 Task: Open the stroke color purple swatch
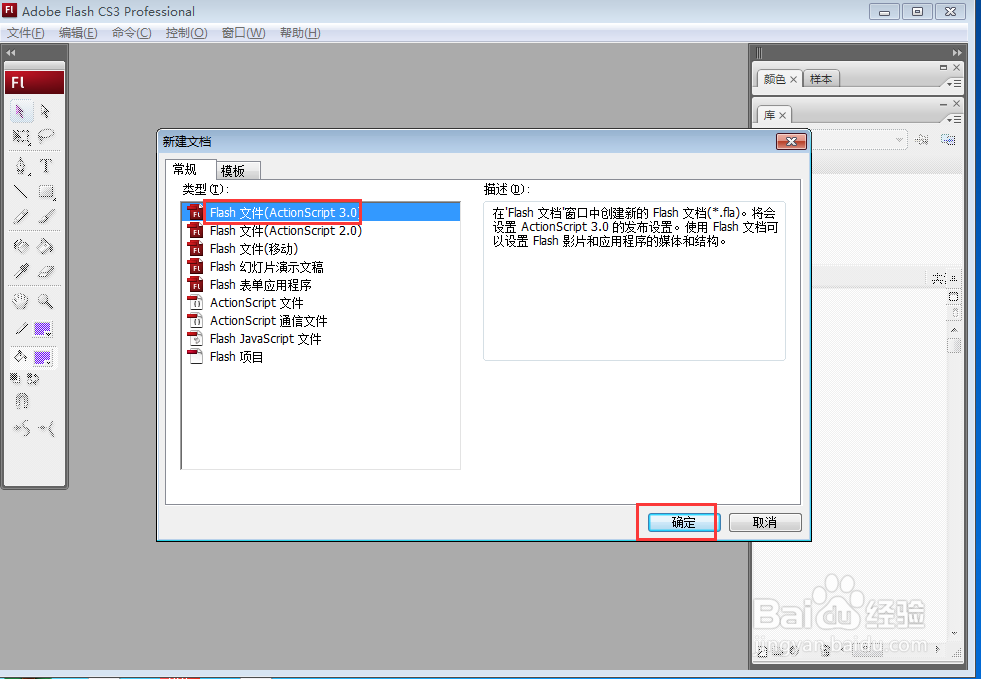click(43, 329)
